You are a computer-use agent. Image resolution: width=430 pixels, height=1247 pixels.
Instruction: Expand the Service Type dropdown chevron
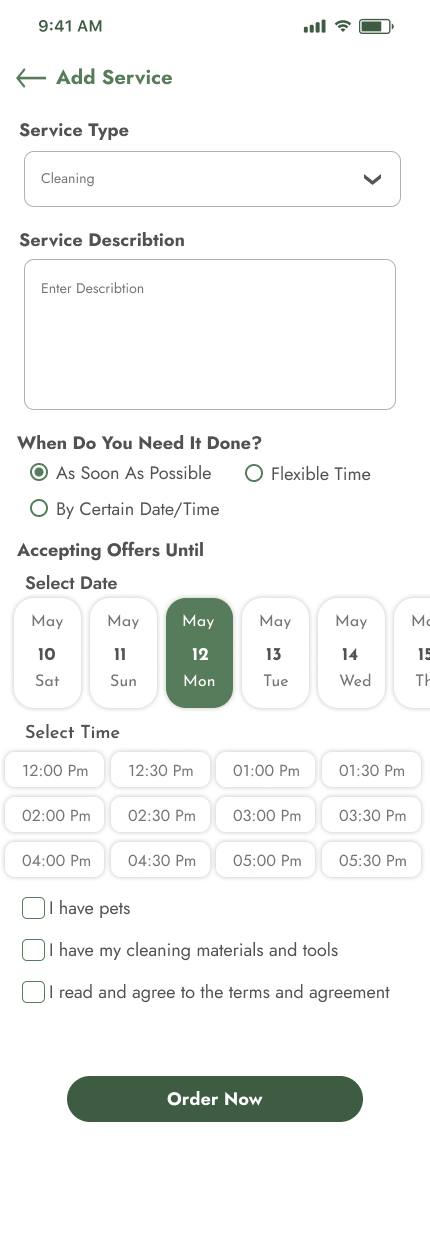tap(373, 180)
